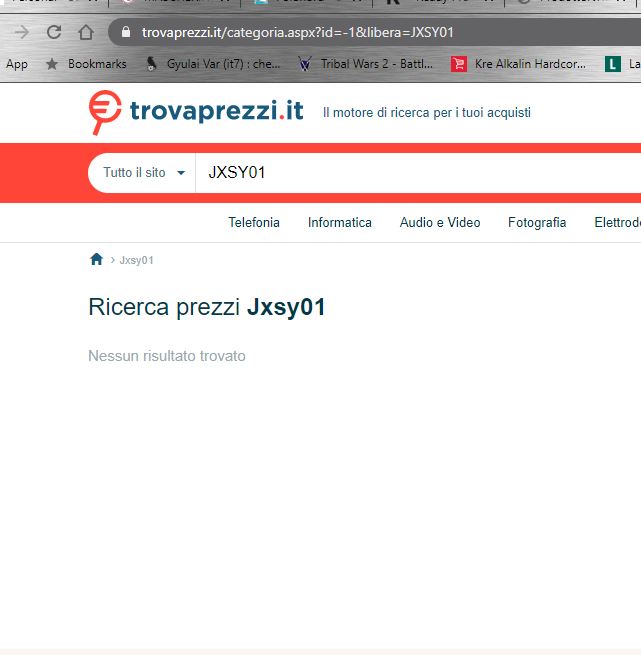Screen dimensions: 641x655
Task: Open the Tribal Wars 2 bookmark
Action: pyautogui.click(x=376, y=64)
